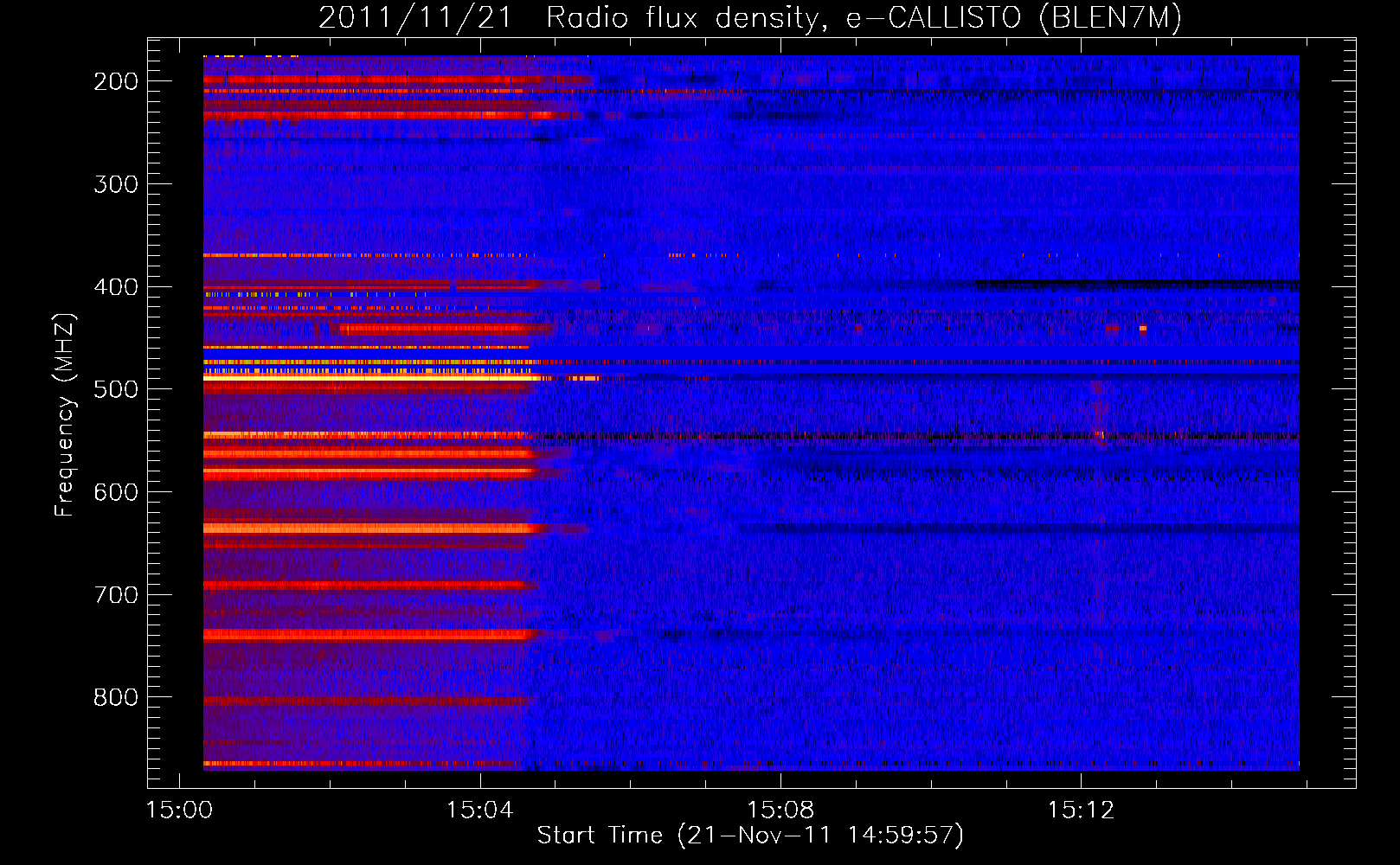Click the 400 frequency axis label
Screen dimensions: 1400x865
click(116, 287)
